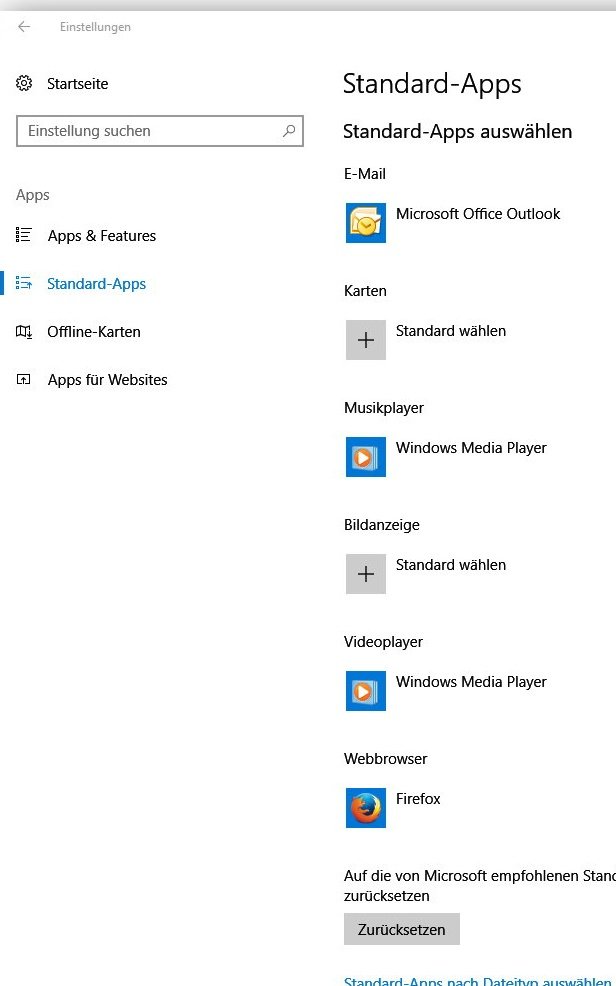Click the Standard-Apps page heading
This screenshot has width=616, height=986.
point(432,84)
